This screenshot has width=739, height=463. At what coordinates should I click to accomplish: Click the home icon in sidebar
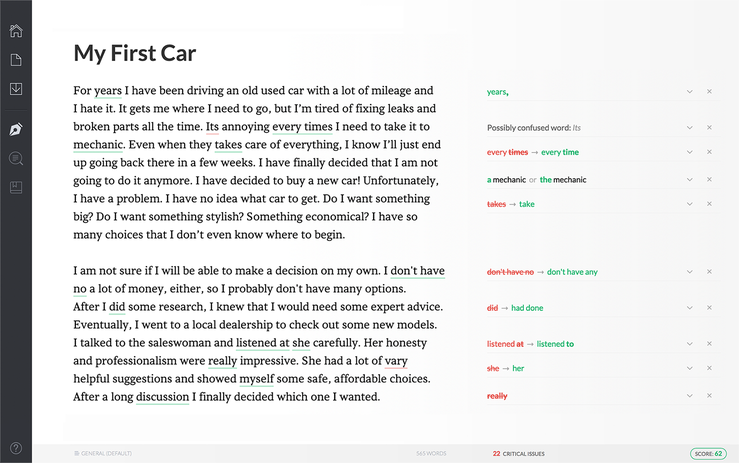[16, 30]
